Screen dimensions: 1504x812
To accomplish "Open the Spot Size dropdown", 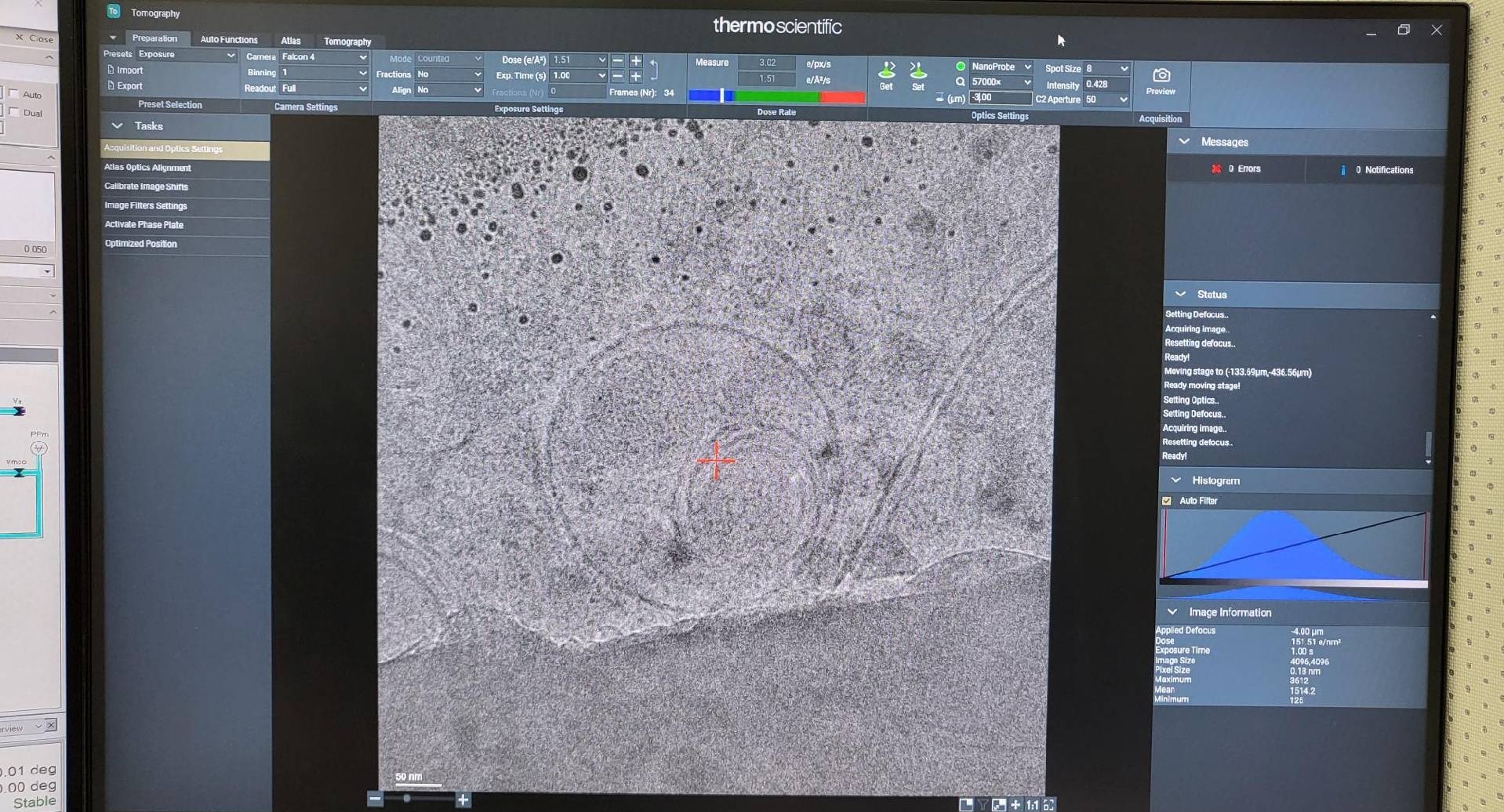I will (x=1106, y=69).
